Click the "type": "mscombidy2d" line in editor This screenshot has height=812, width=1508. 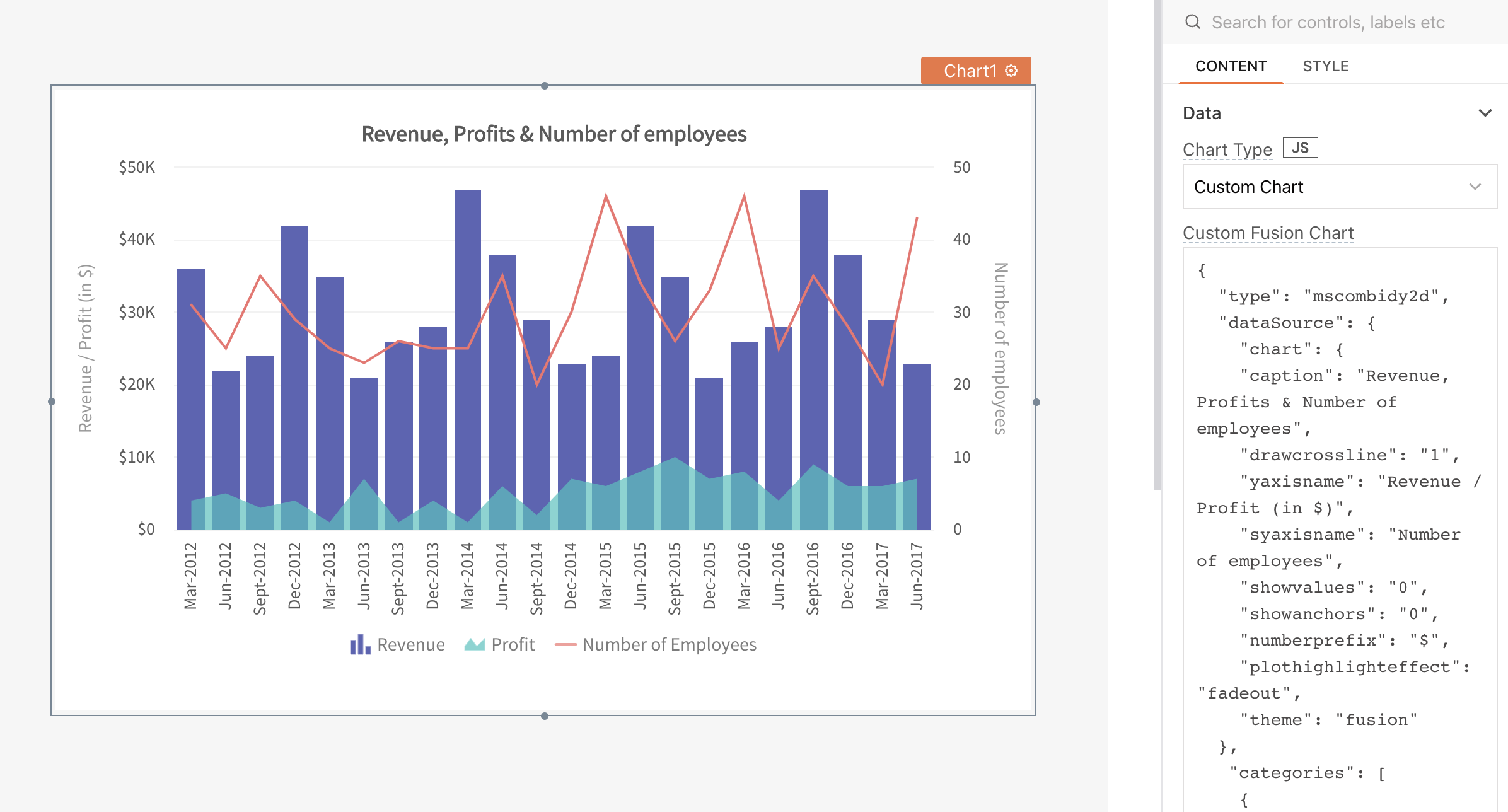(1334, 296)
